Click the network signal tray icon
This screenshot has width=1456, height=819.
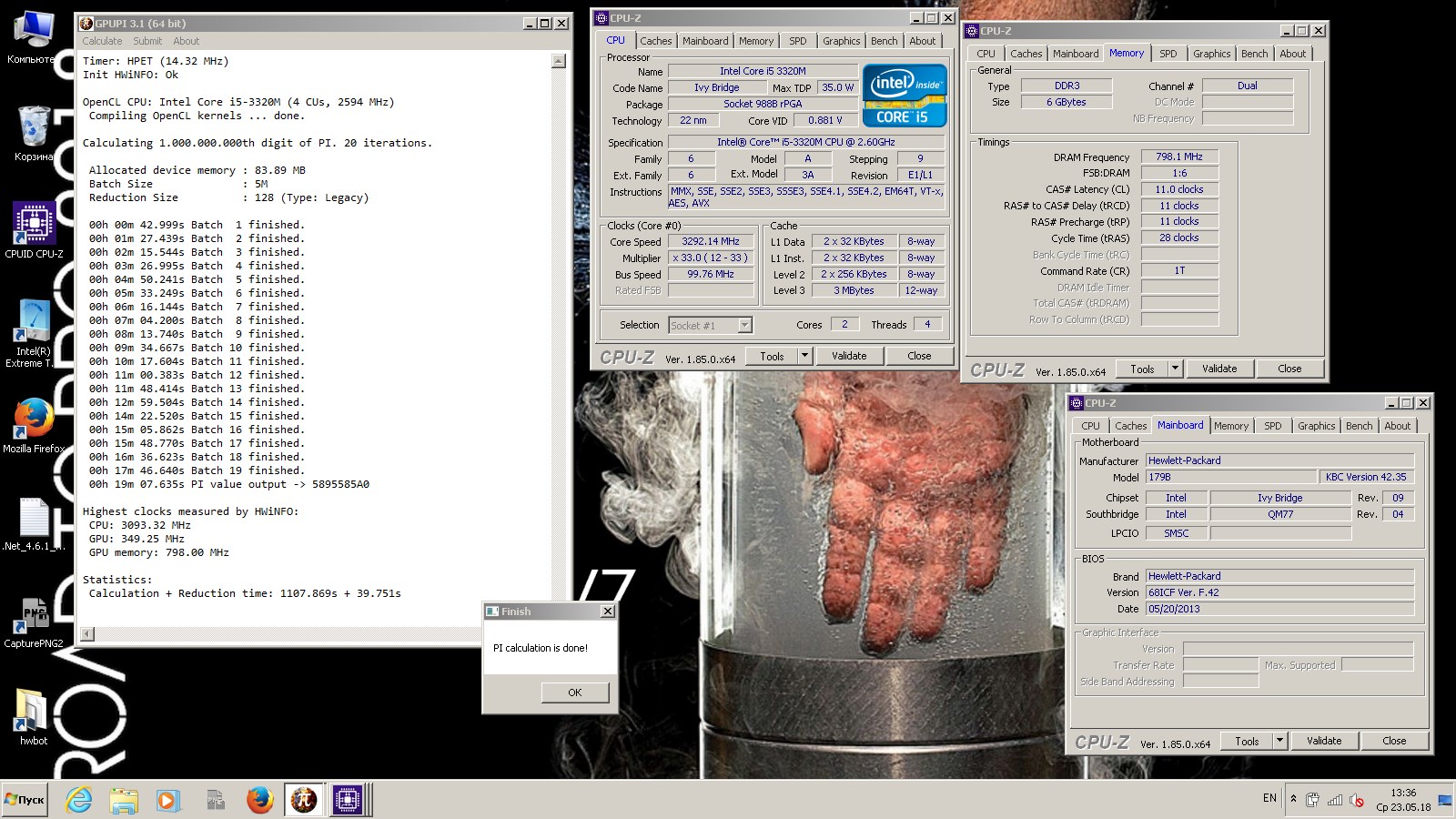(1335, 800)
